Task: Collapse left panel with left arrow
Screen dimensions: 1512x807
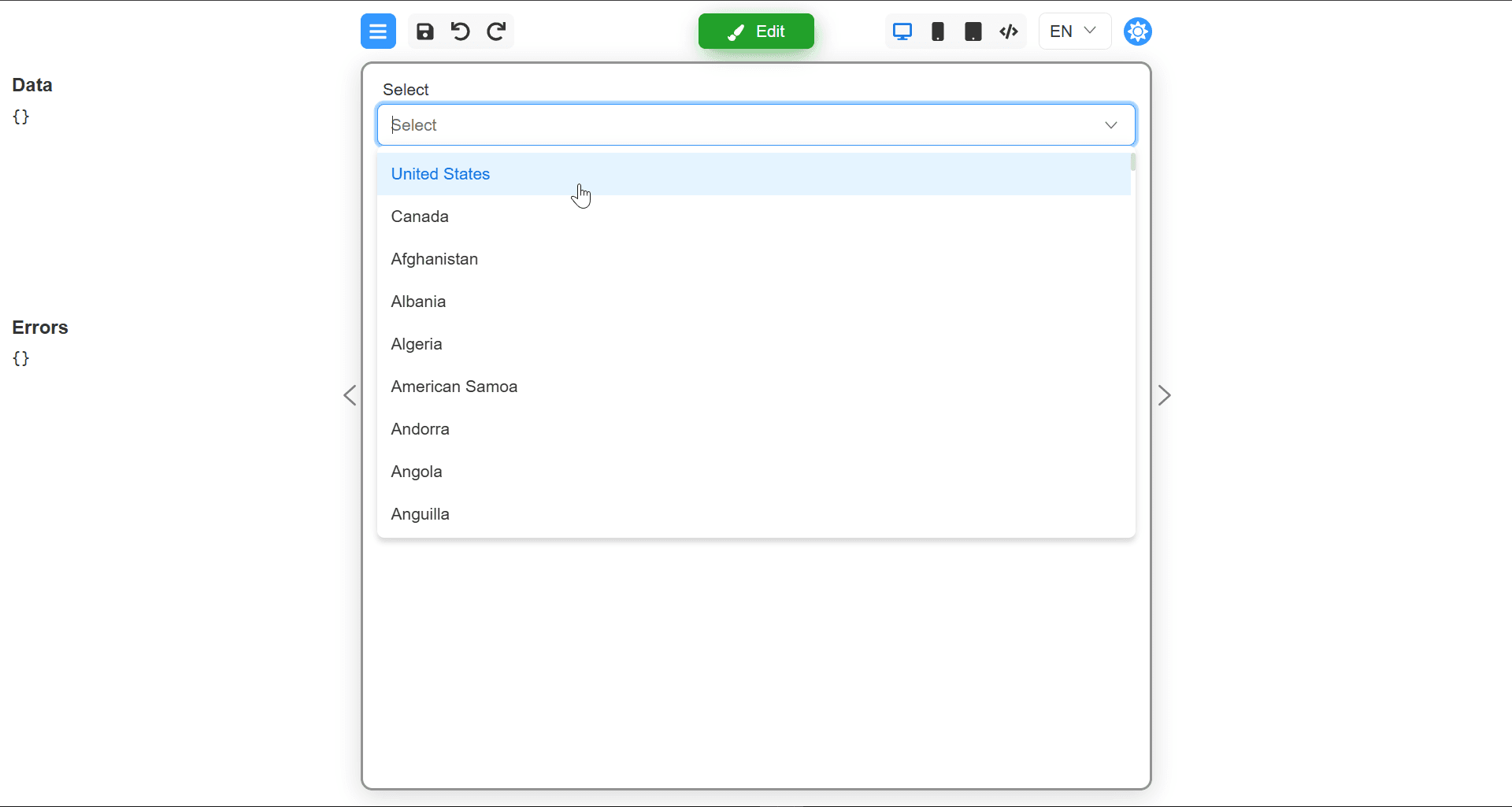Action: click(x=350, y=395)
